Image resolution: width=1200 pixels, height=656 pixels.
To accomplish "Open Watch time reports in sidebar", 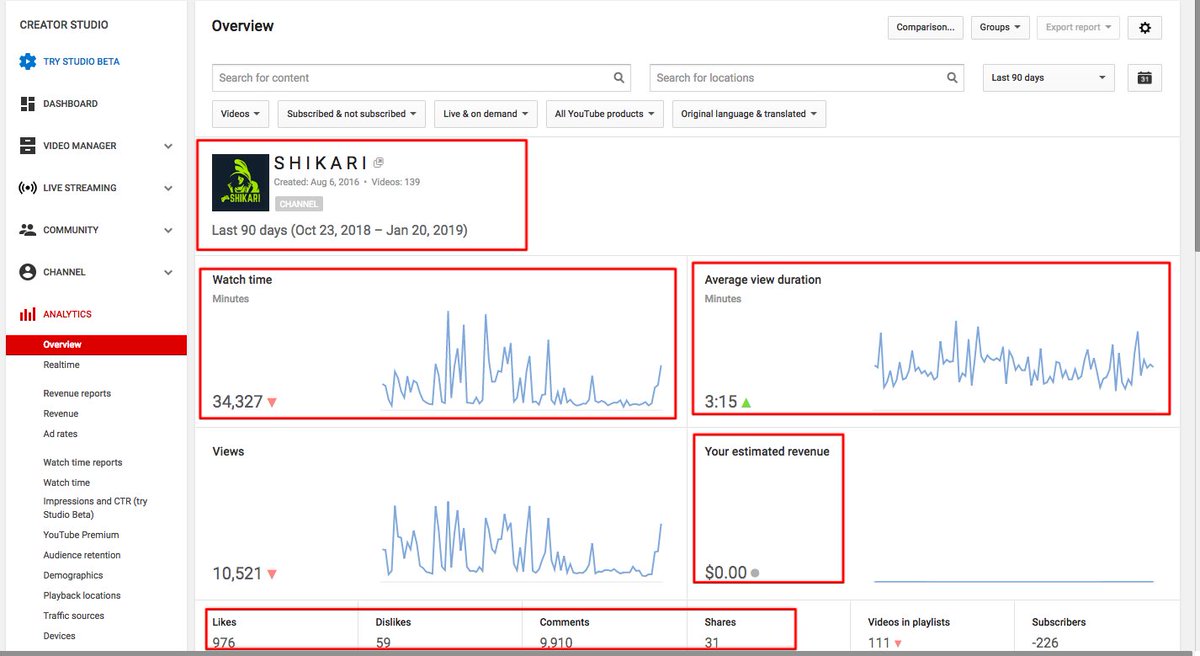I will click(83, 463).
